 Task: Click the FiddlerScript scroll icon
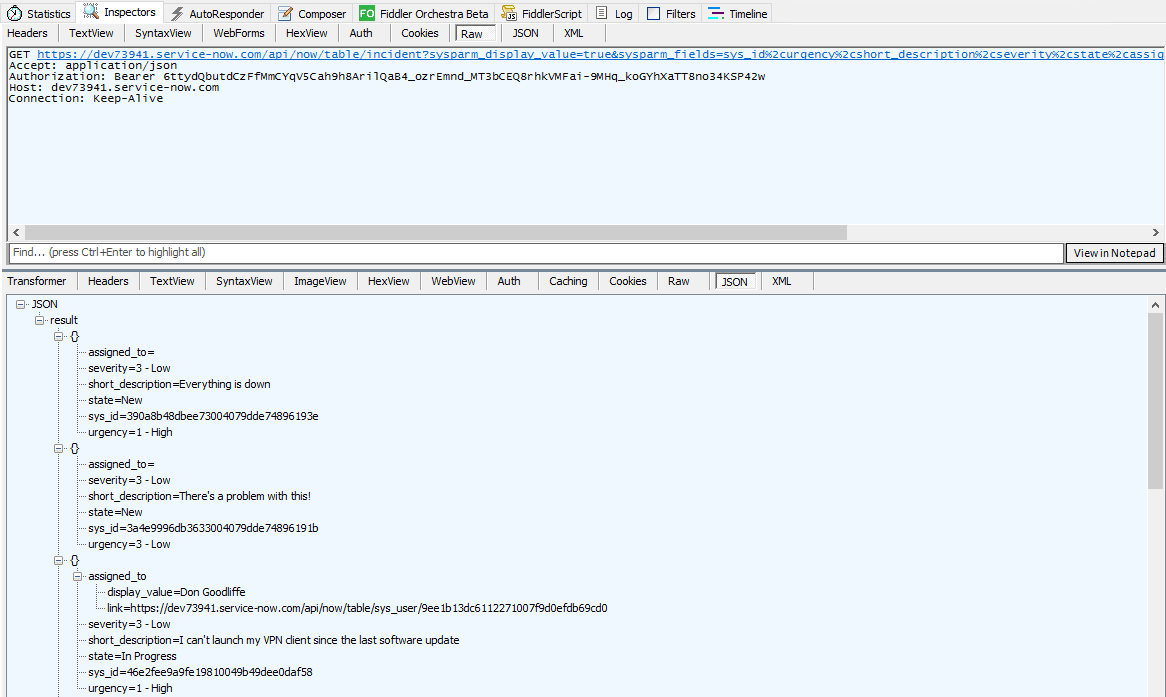pos(509,13)
